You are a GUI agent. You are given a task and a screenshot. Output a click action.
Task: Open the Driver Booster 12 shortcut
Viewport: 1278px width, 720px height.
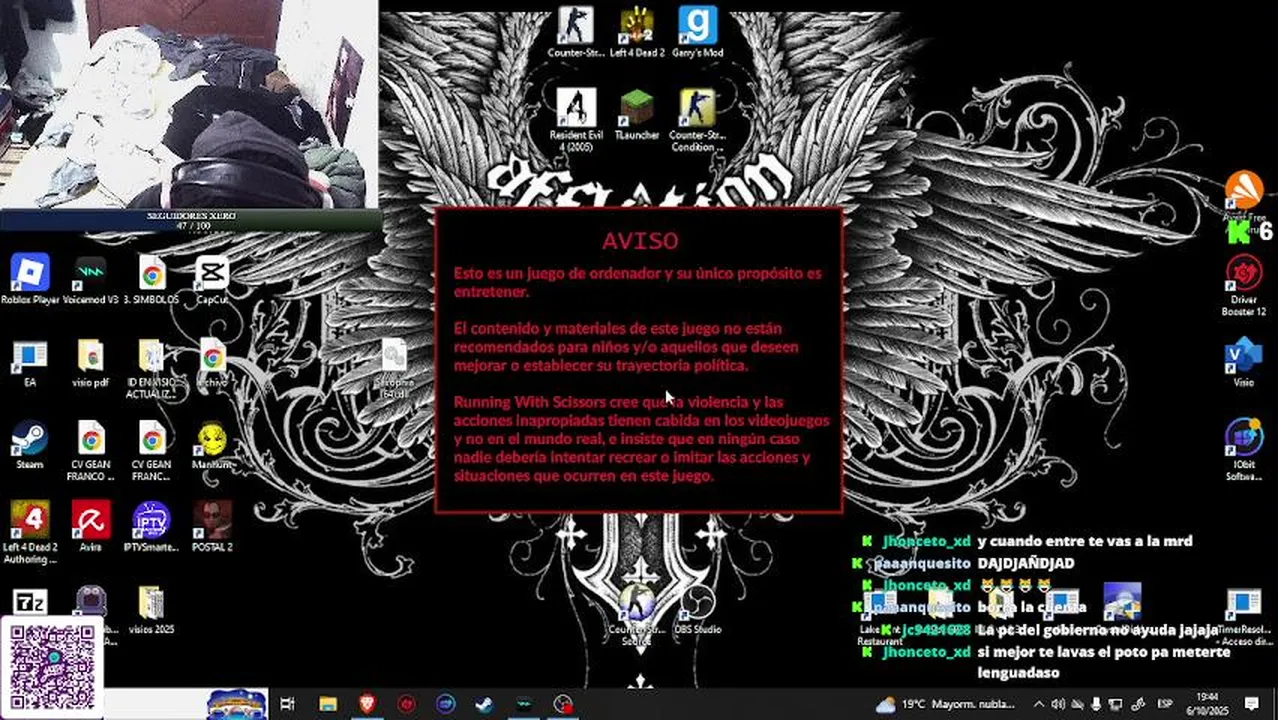coord(1244,287)
